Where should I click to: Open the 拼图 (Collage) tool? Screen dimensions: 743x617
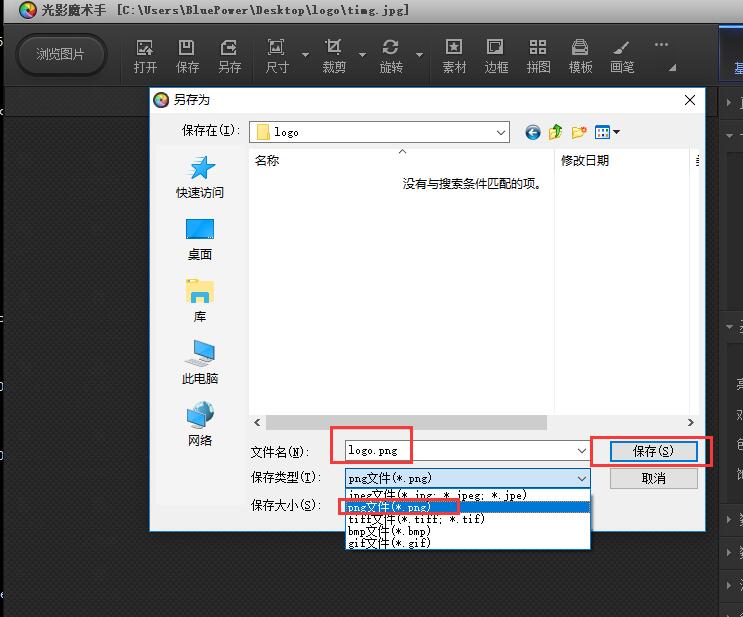pos(538,56)
